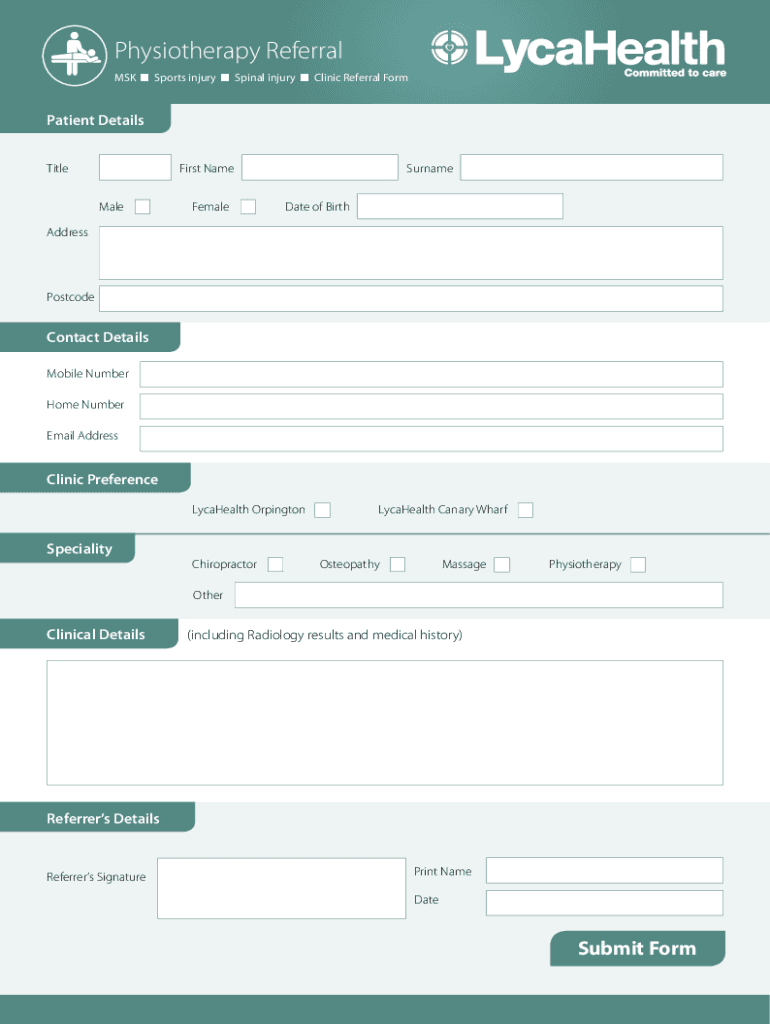This screenshot has width=770, height=1024.
Task: Check the Massage speciality box
Action: pyautogui.click(x=502, y=565)
